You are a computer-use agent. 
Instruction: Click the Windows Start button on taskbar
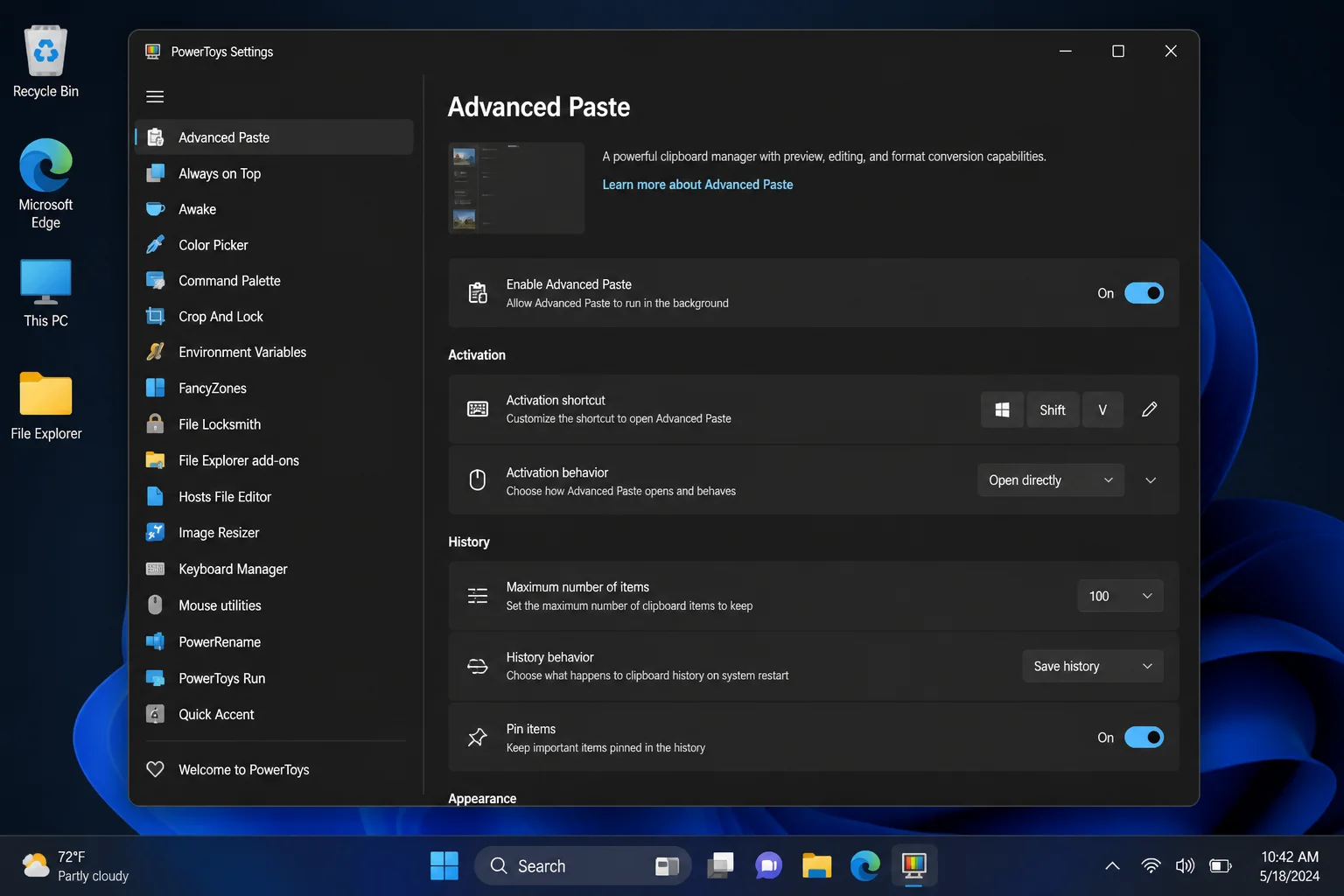click(x=444, y=865)
